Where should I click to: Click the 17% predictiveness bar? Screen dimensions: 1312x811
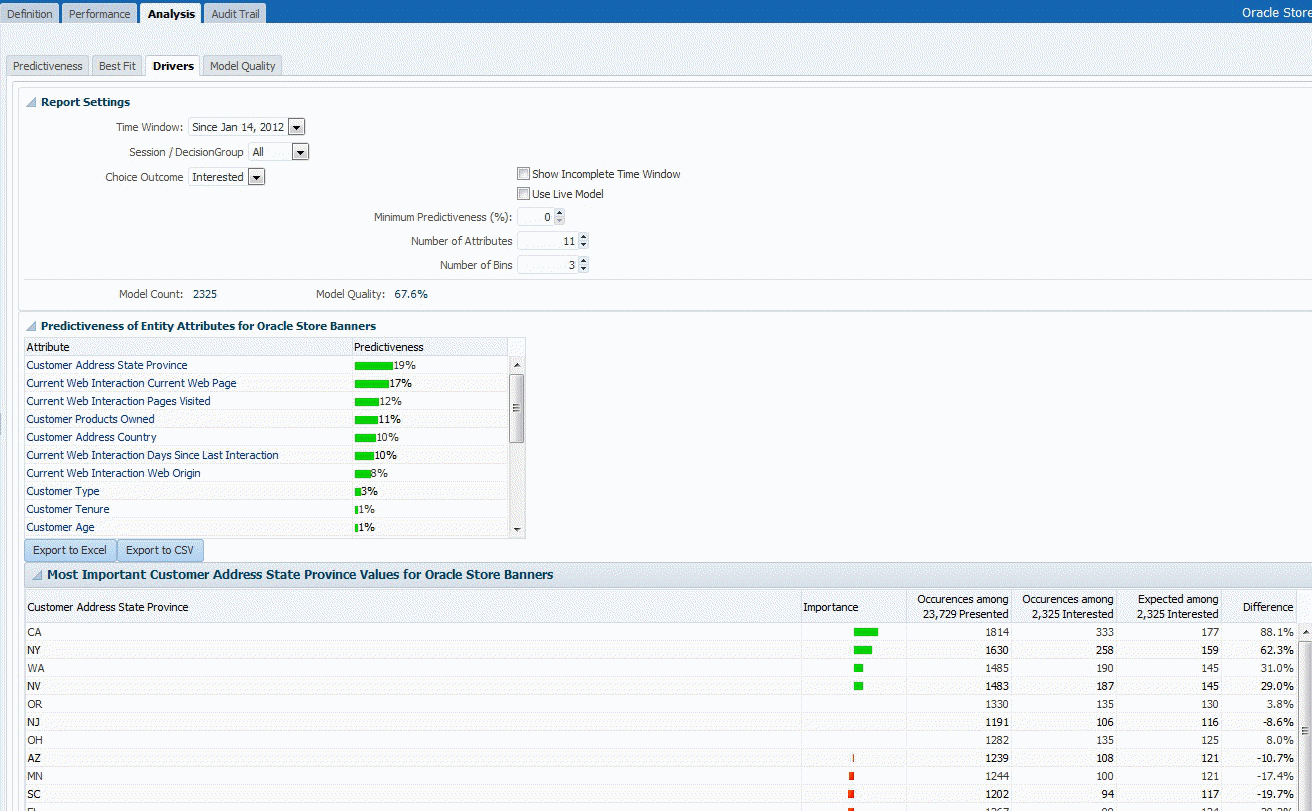[372, 383]
